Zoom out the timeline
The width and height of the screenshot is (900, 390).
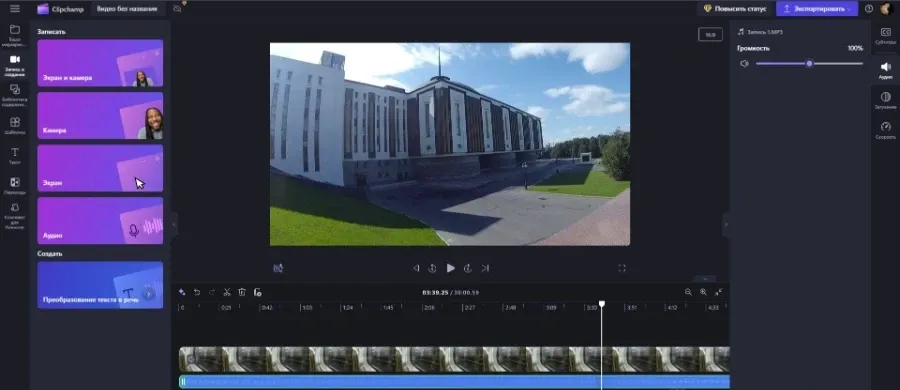[x=688, y=292]
